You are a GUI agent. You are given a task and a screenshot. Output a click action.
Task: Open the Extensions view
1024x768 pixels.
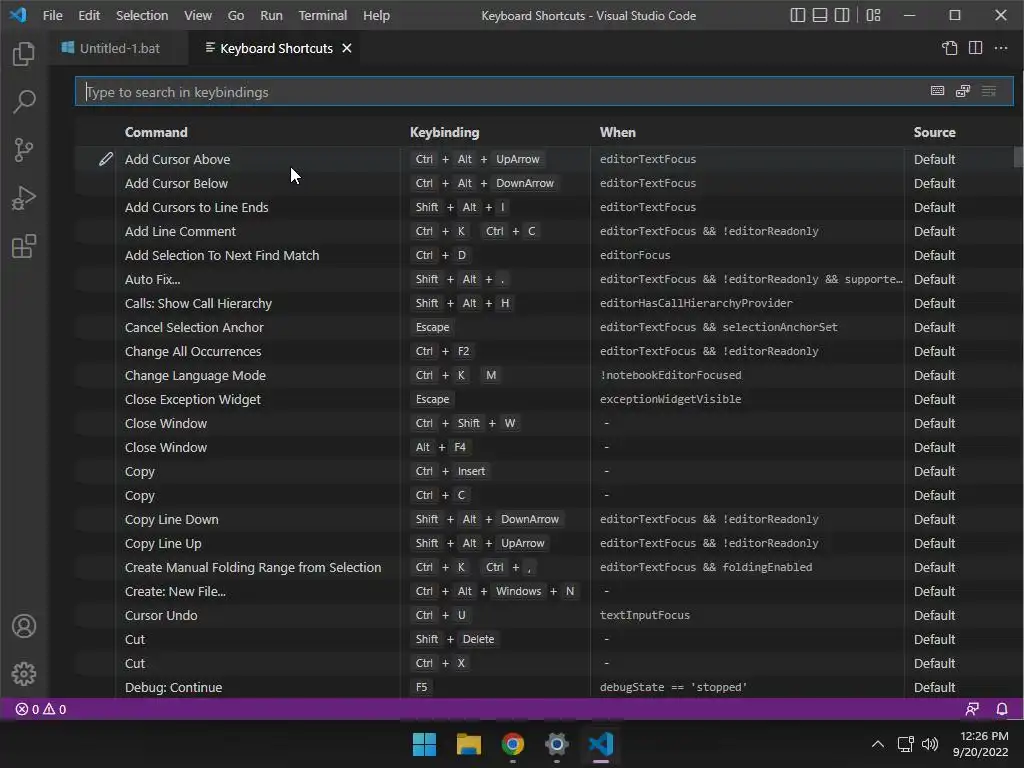[x=24, y=246]
